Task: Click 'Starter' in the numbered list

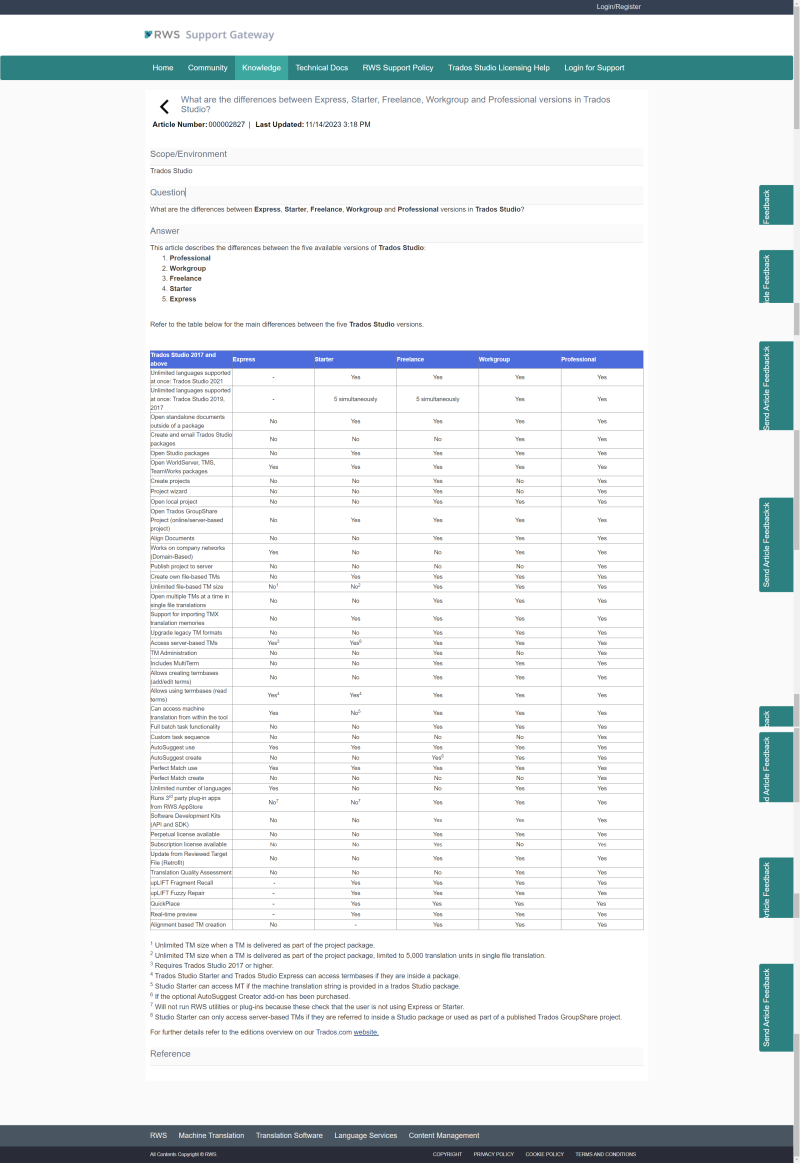Action: [180, 289]
